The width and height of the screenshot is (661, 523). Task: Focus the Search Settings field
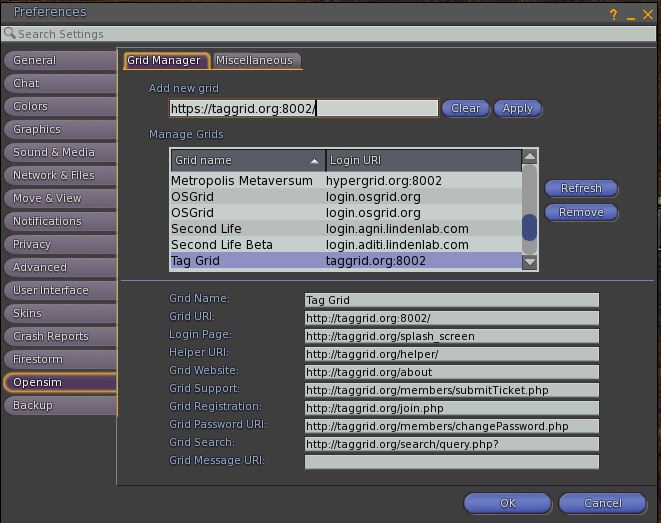pyautogui.click(x=329, y=34)
